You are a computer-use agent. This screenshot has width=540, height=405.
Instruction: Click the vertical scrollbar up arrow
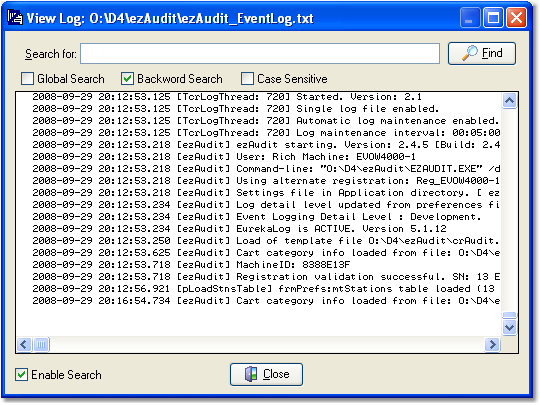click(x=509, y=101)
